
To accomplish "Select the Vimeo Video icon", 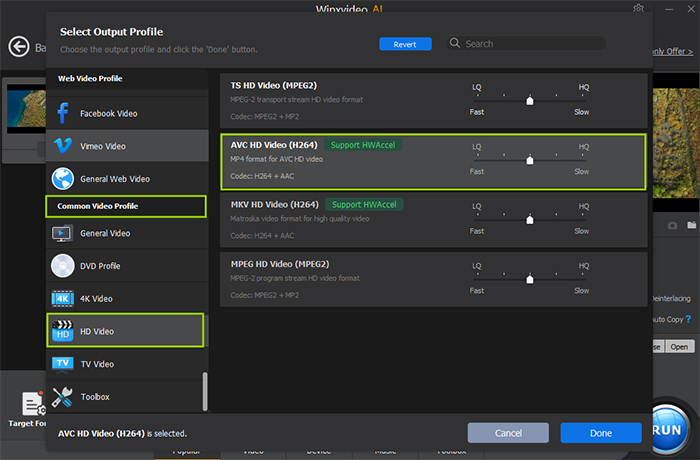I will click(x=62, y=146).
